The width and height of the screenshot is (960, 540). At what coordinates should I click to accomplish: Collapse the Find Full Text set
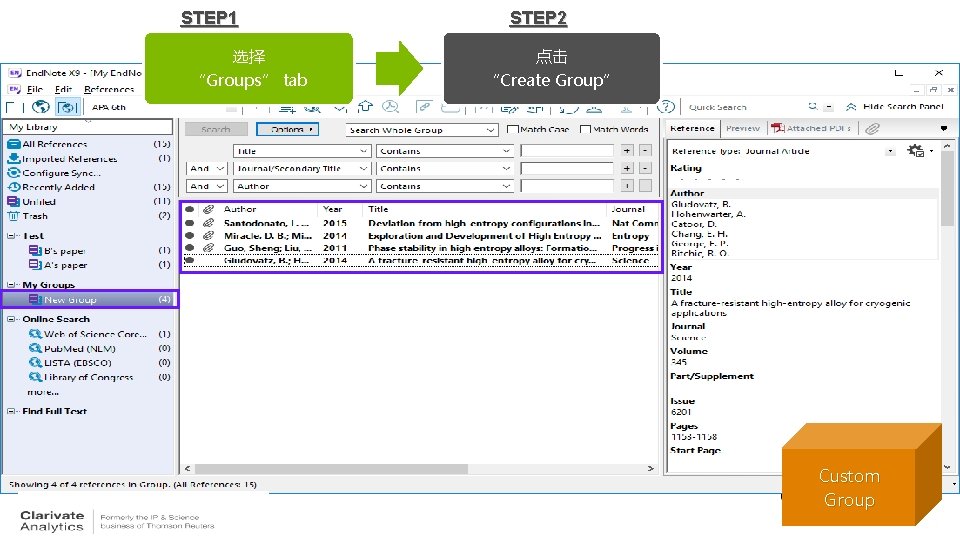click(x=11, y=411)
